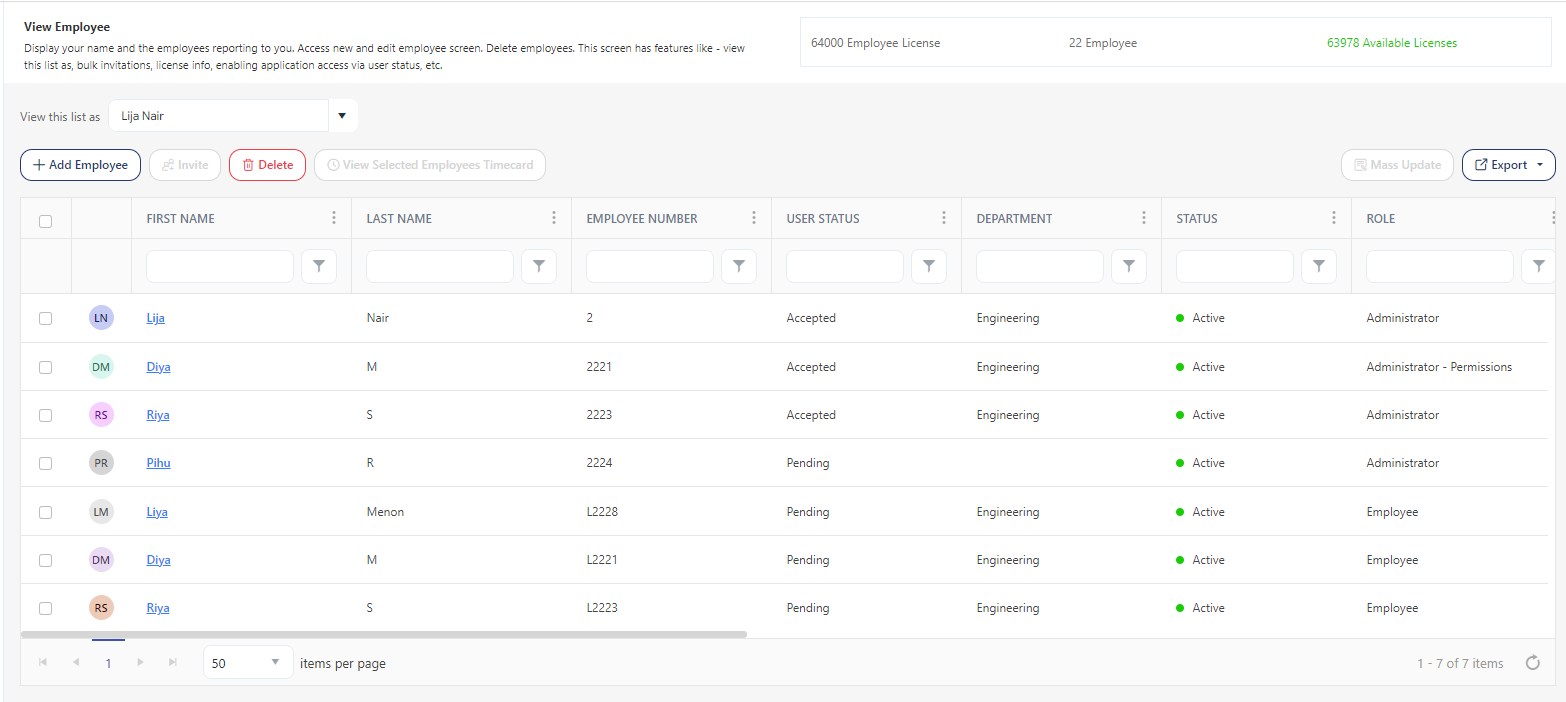Click the filter icon for Employee Number column
Viewport: 1566px width, 702px height.
739,266
